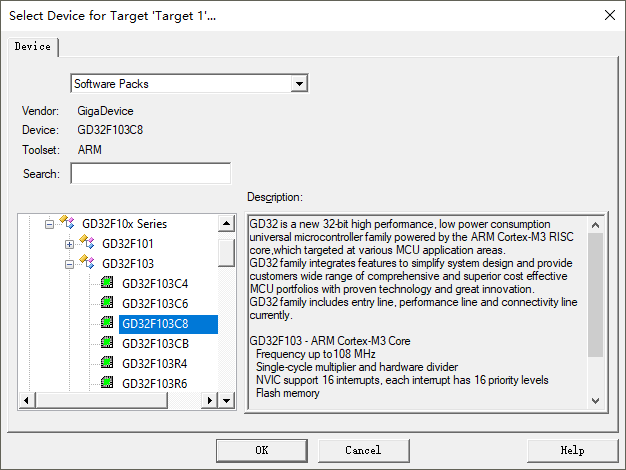Expand the GD32F101 tree node

(x=69, y=244)
